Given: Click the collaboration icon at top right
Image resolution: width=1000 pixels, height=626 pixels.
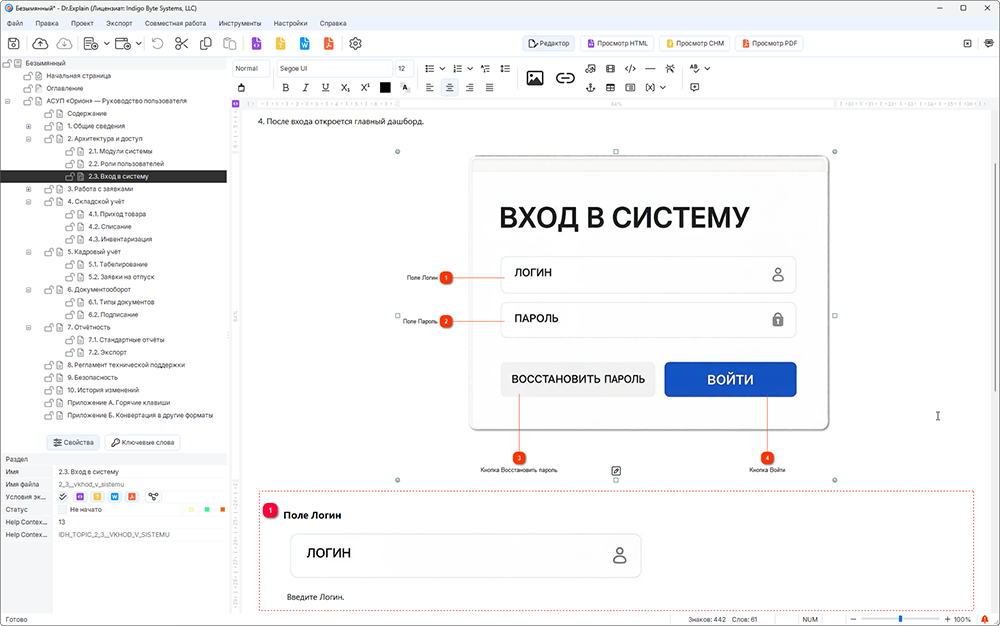Looking at the screenshot, I should 989,43.
